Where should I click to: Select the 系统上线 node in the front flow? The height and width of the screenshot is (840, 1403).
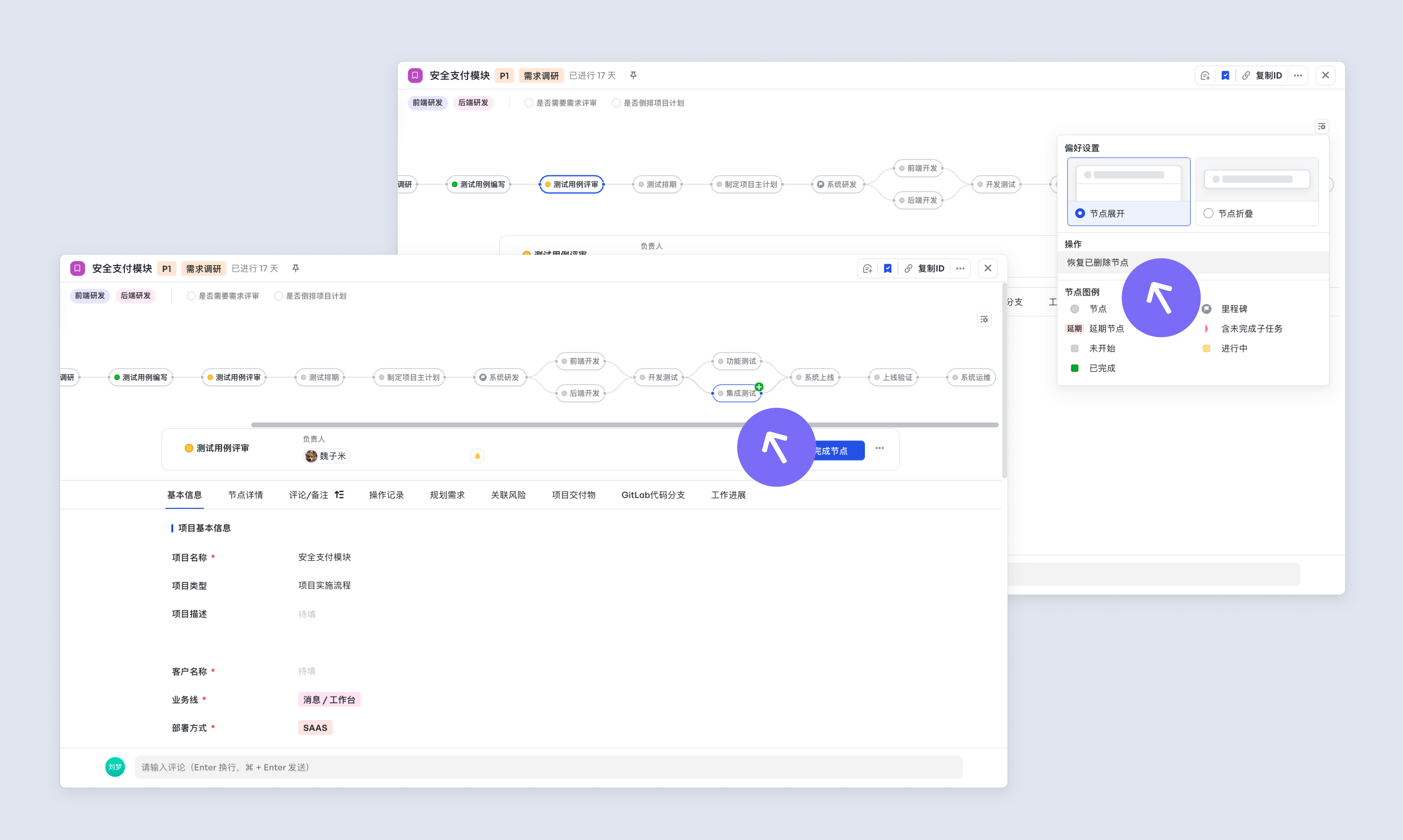coord(815,377)
